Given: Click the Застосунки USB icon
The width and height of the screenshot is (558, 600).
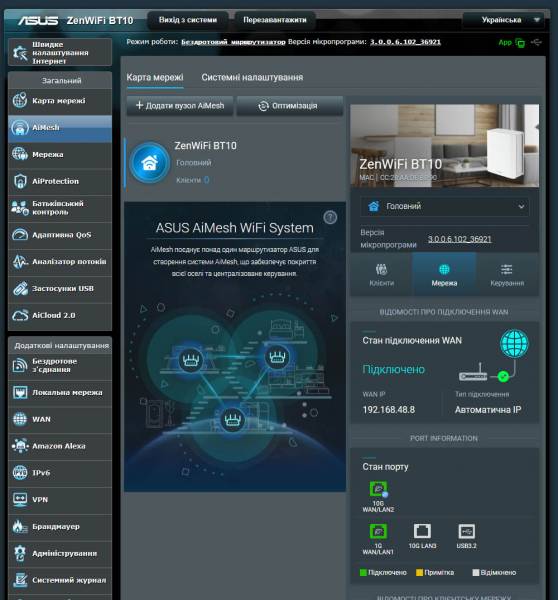Looking at the screenshot, I should (x=20, y=289).
